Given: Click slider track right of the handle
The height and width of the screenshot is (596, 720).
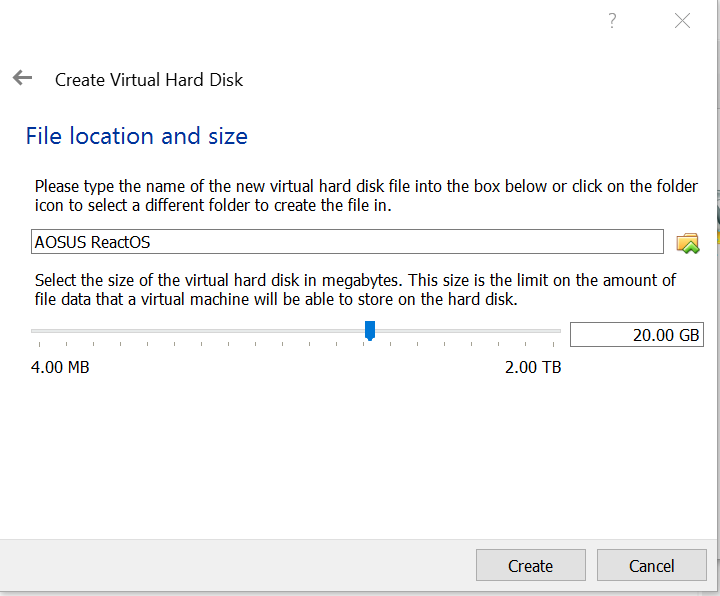Looking at the screenshot, I should (x=465, y=331).
